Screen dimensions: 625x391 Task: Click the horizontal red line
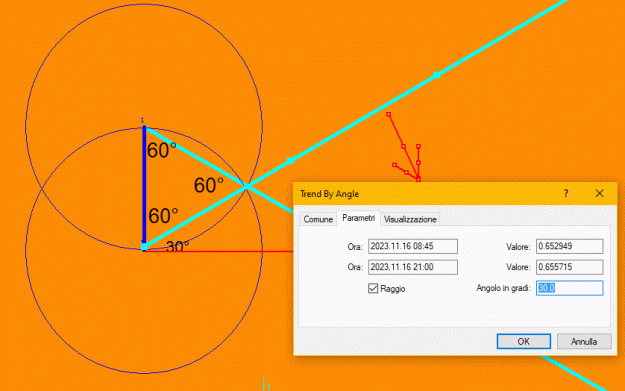218,251
